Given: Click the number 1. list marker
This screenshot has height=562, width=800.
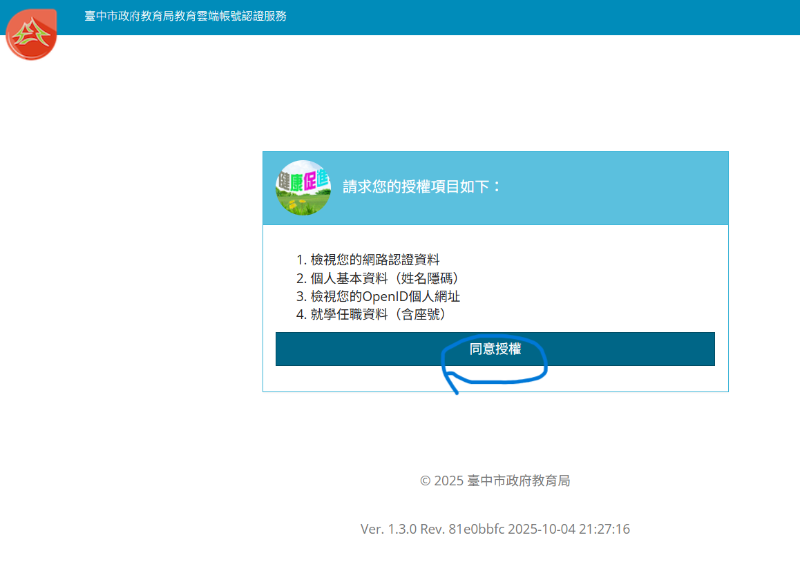Looking at the screenshot, I should pyautogui.click(x=302, y=260).
